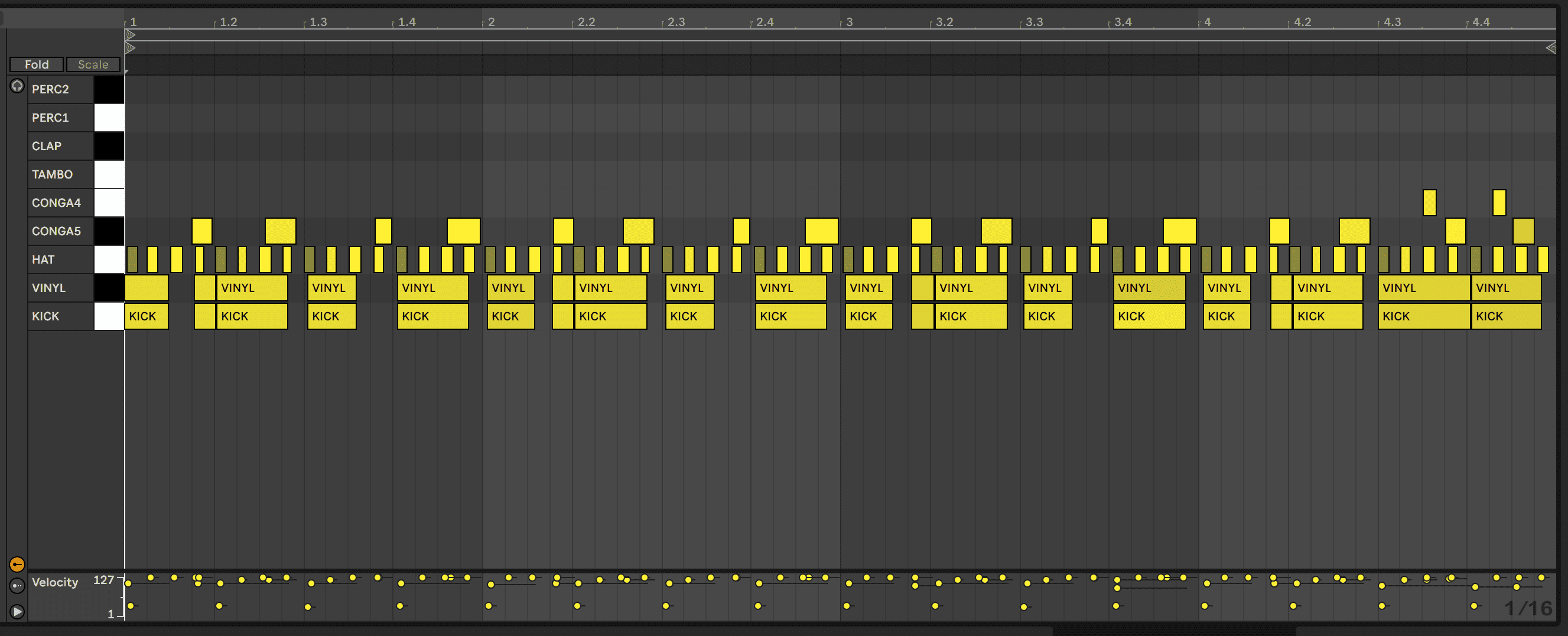Viewport: 1568px width, 636px height.
Task: Select the PERC1 row label
Action: [50, 118]
